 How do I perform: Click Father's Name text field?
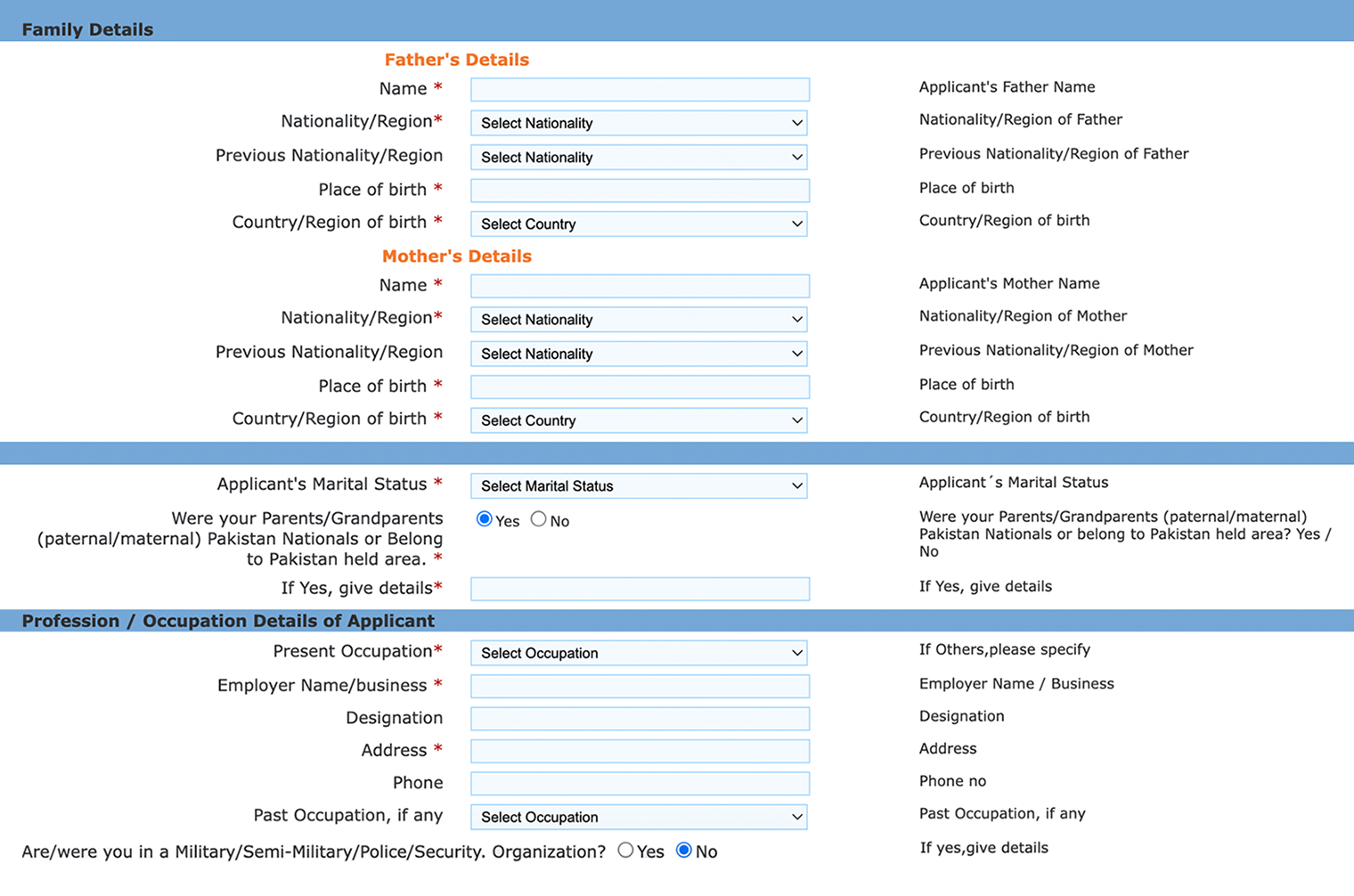click(640, 89)
